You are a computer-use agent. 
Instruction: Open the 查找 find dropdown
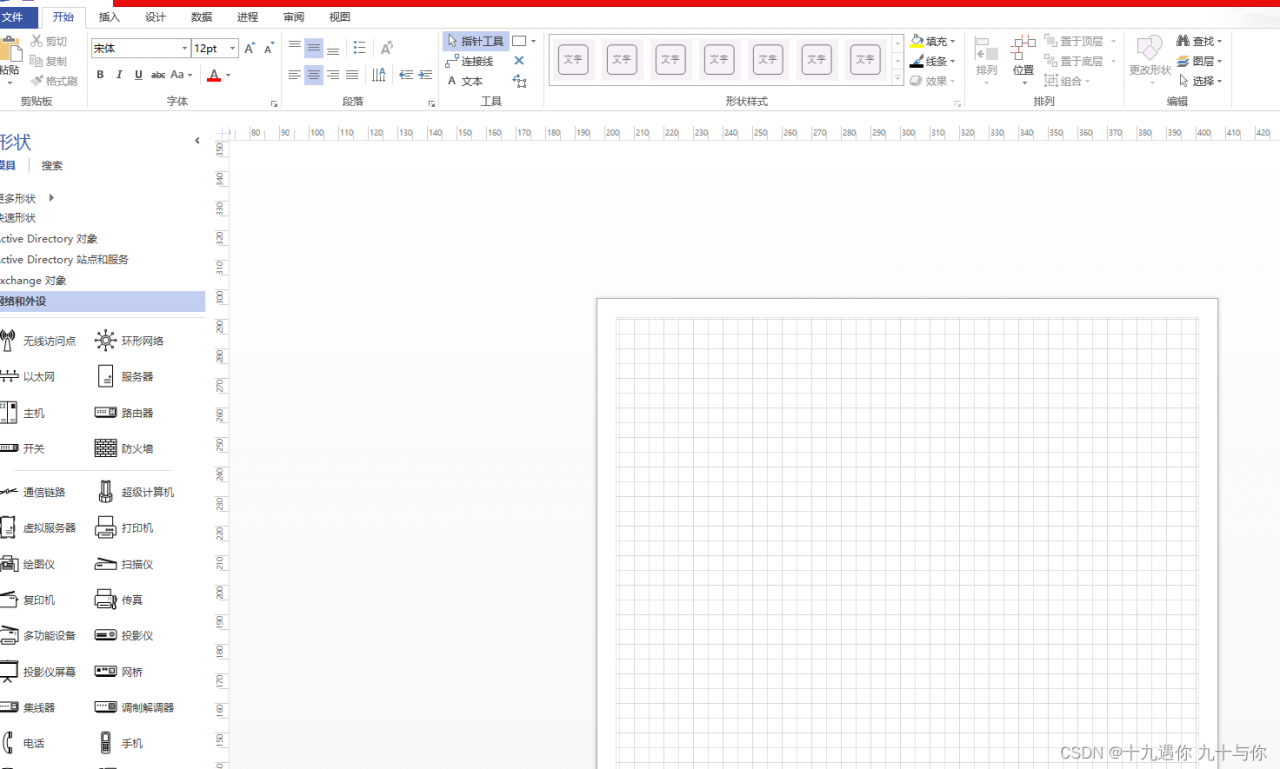(1199, 41)
